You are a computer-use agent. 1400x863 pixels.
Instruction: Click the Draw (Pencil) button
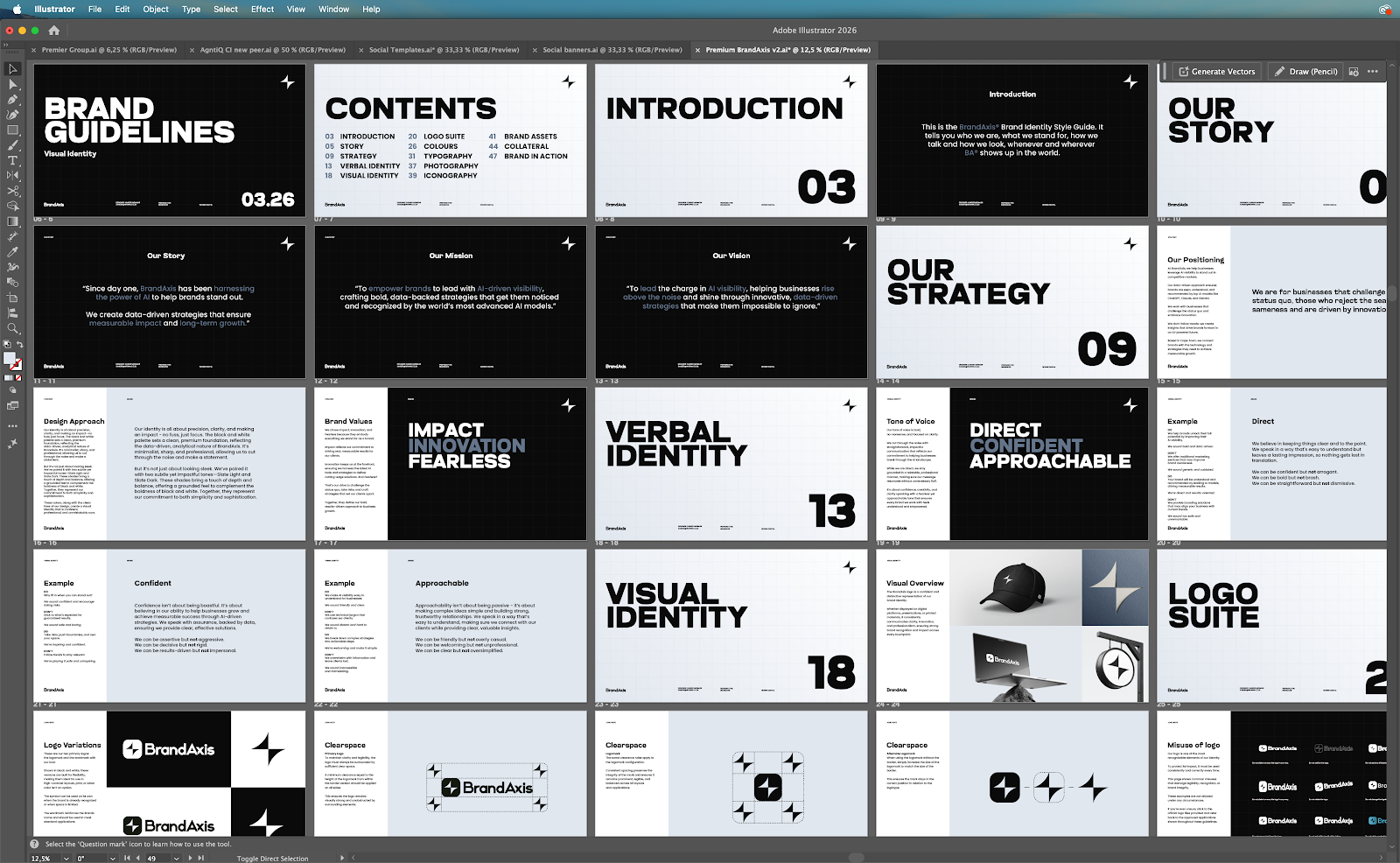tap(1305, 72)
